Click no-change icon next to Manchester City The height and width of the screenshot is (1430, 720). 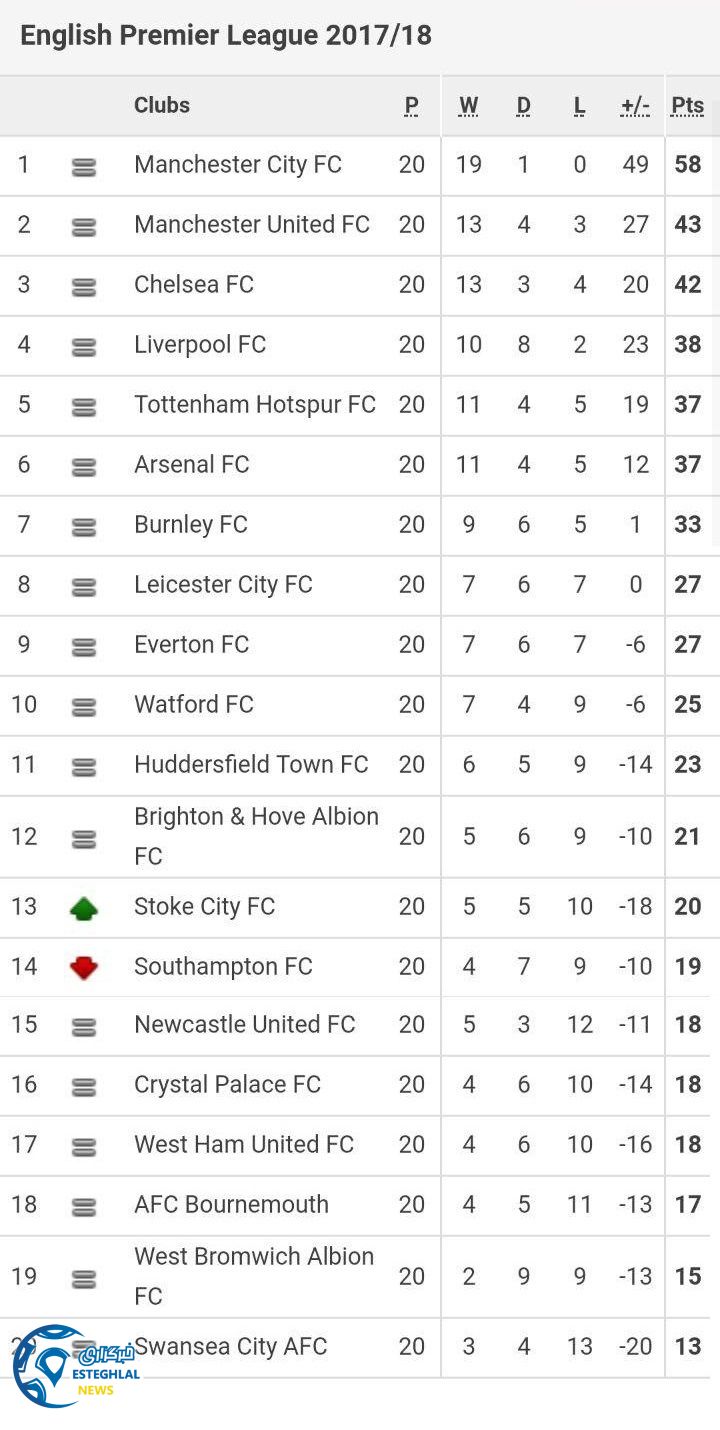(84, 167)
